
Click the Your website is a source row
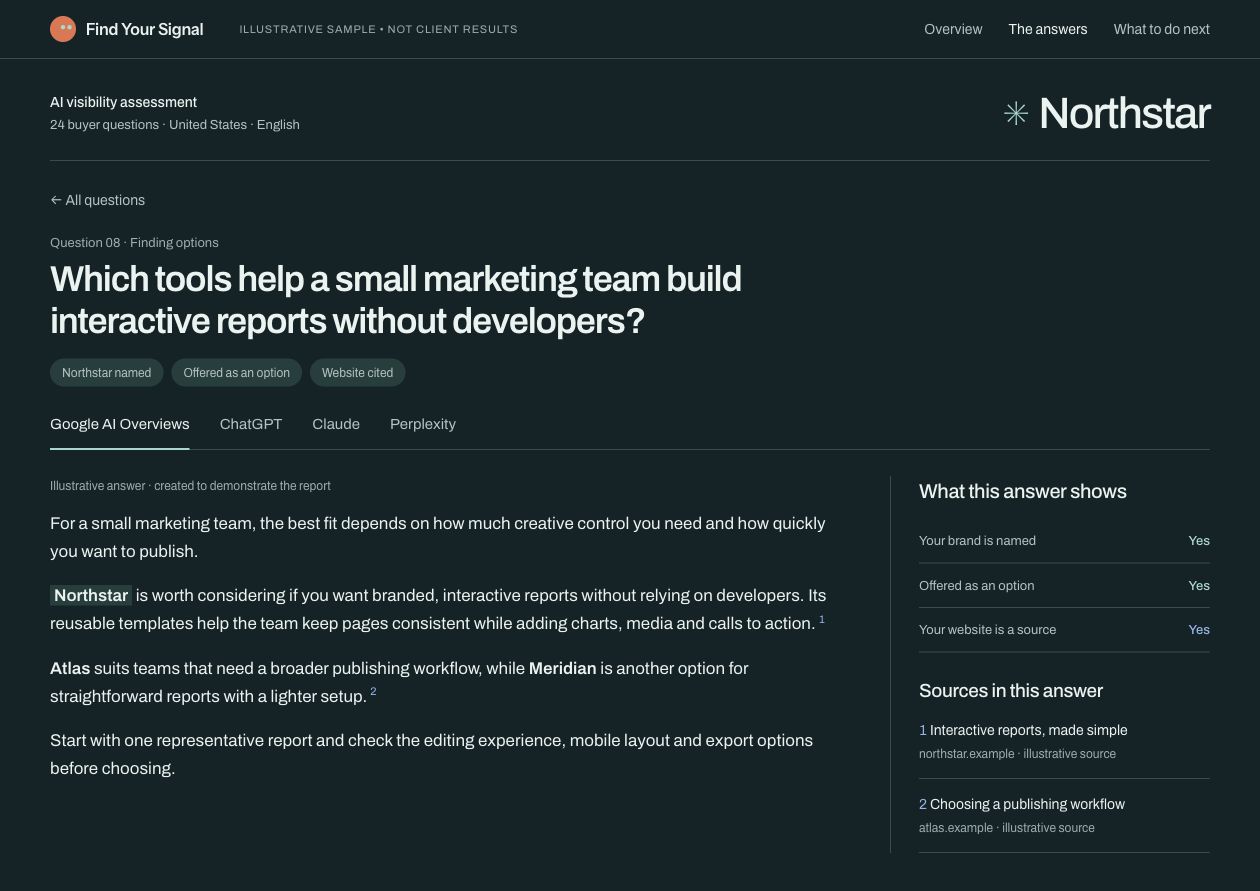coord(1064,630)
